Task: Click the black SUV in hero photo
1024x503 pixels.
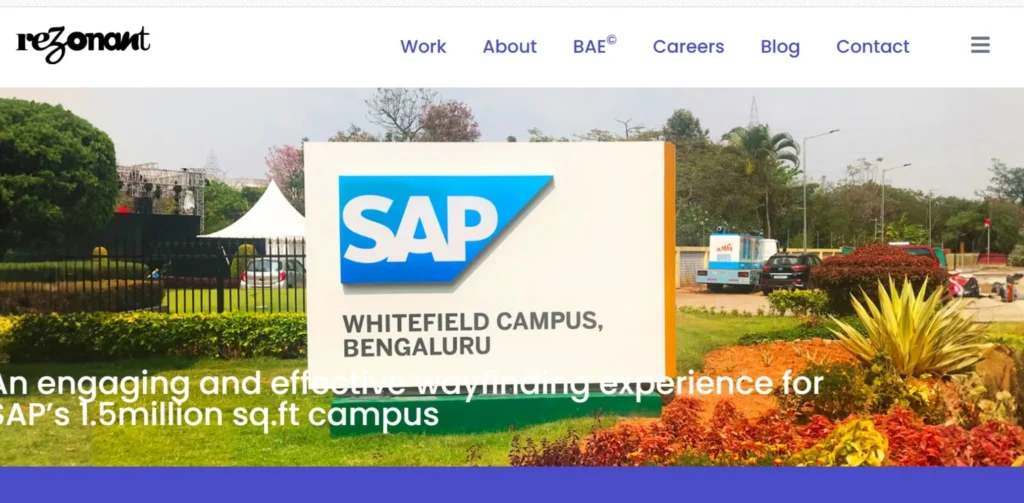Action: (x=790, y=272)
